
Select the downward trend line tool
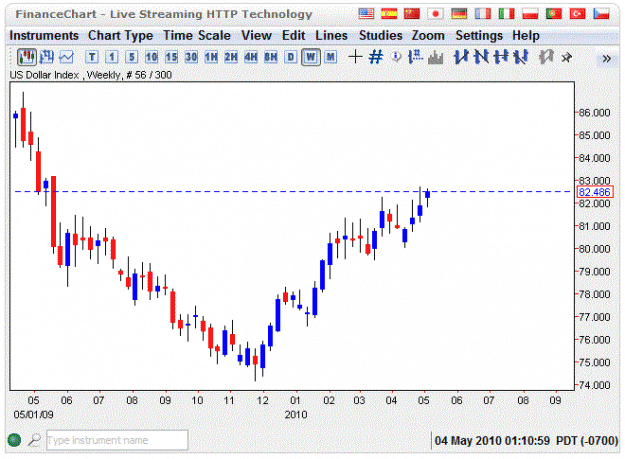pos(481,57)
